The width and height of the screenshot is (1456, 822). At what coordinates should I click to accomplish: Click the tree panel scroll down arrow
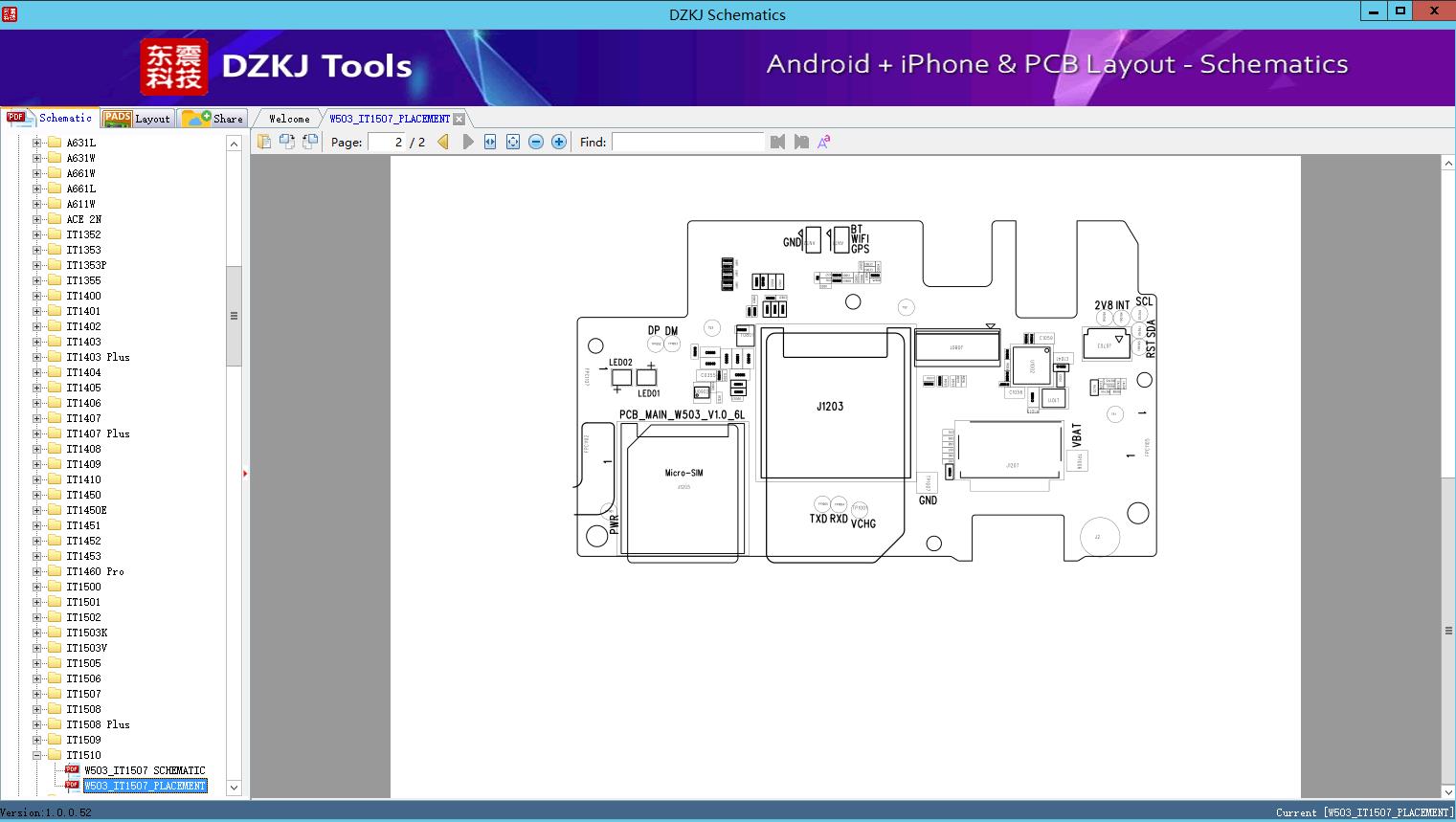234,788
